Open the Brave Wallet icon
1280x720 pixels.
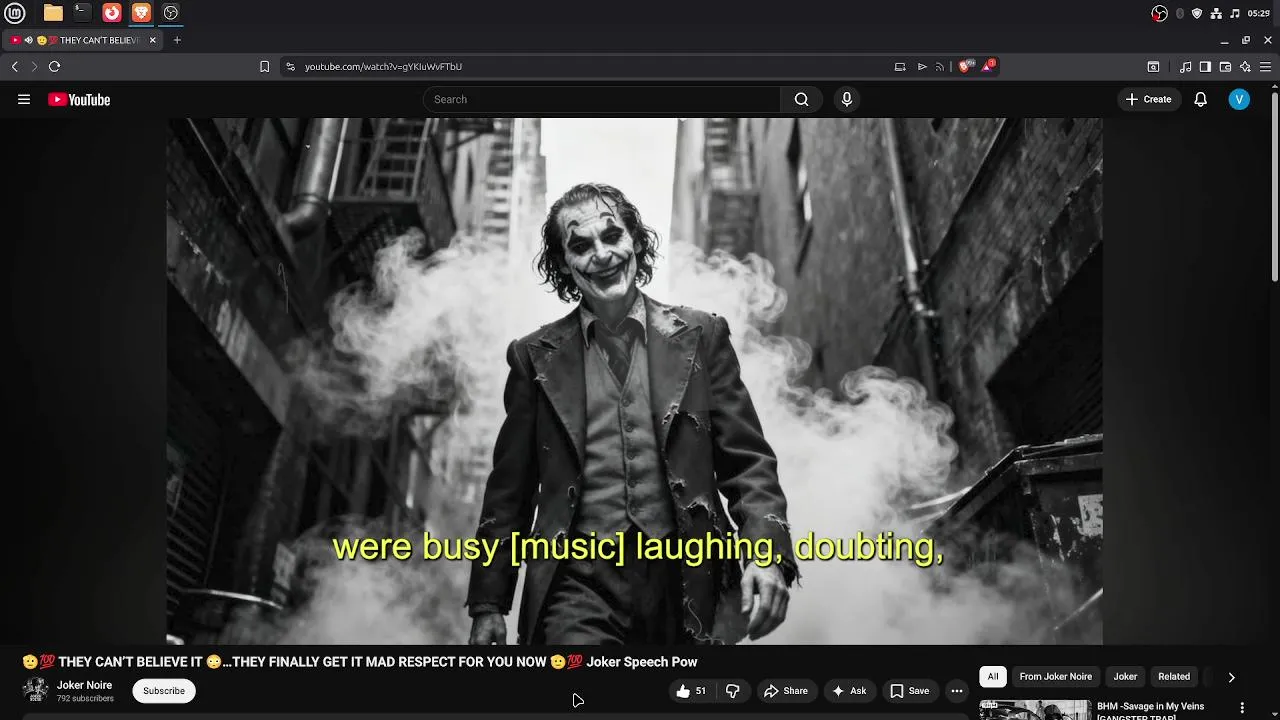point(1225,66)
